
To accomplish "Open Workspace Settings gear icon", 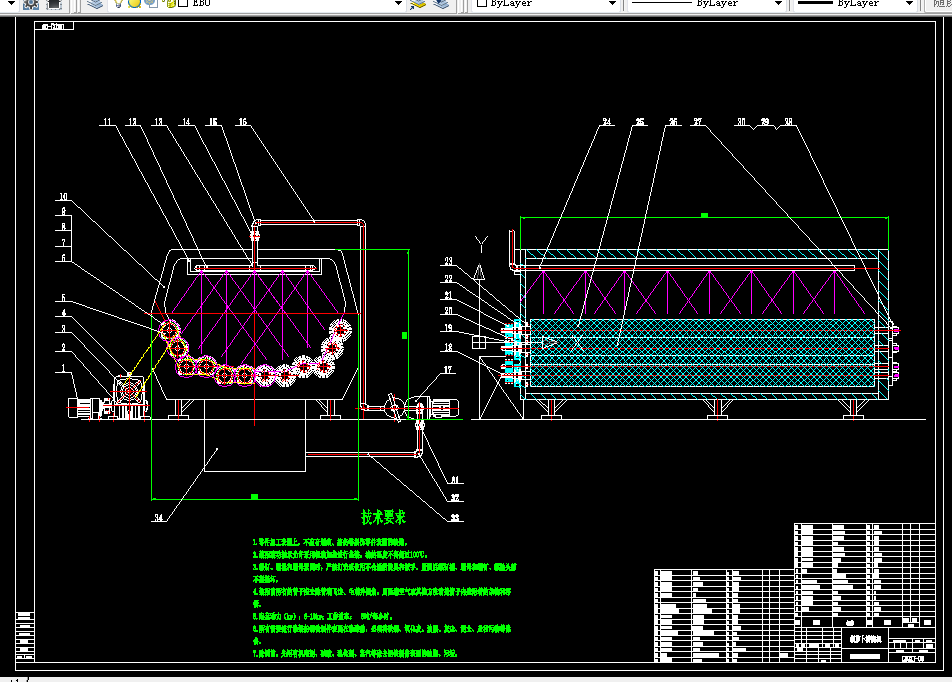I will (x=30, y=4).
